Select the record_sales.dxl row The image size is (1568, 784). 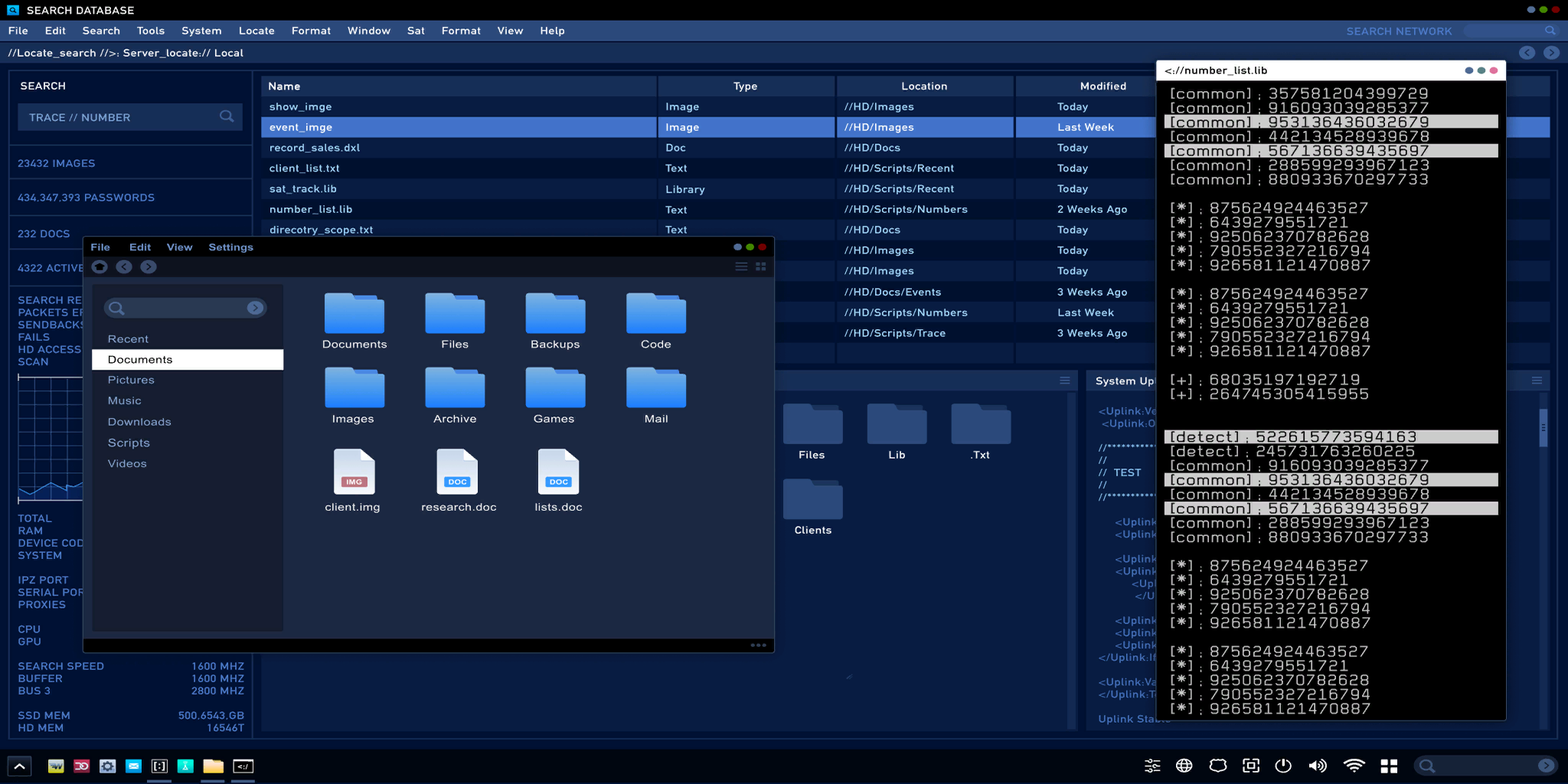click(x=708, y=148)
